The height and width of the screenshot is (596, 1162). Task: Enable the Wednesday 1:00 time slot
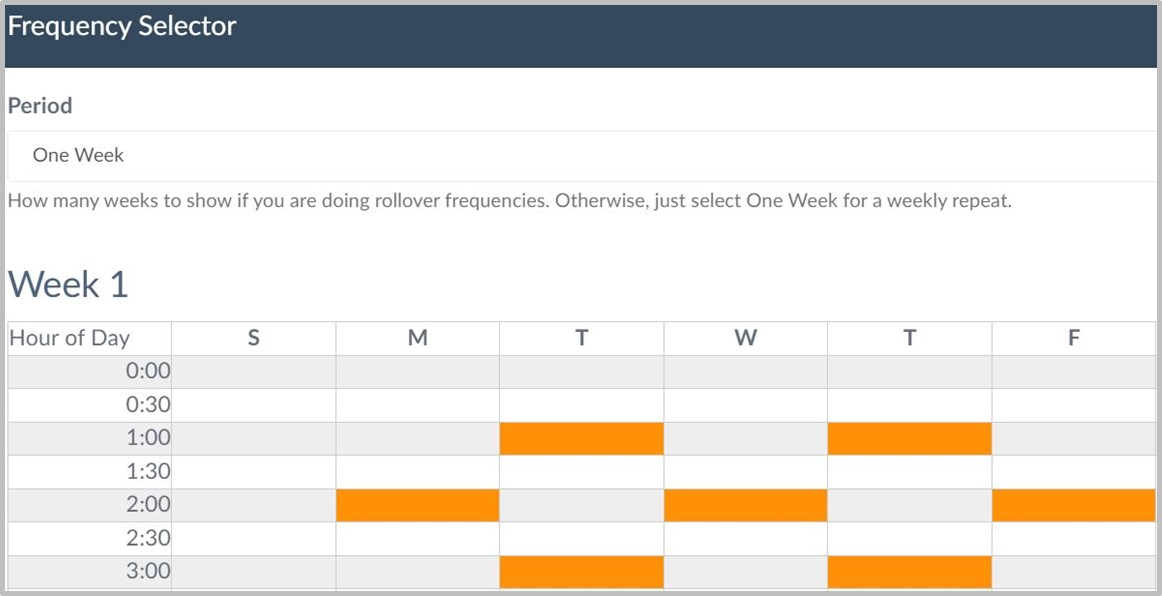[x=746, y=439]
